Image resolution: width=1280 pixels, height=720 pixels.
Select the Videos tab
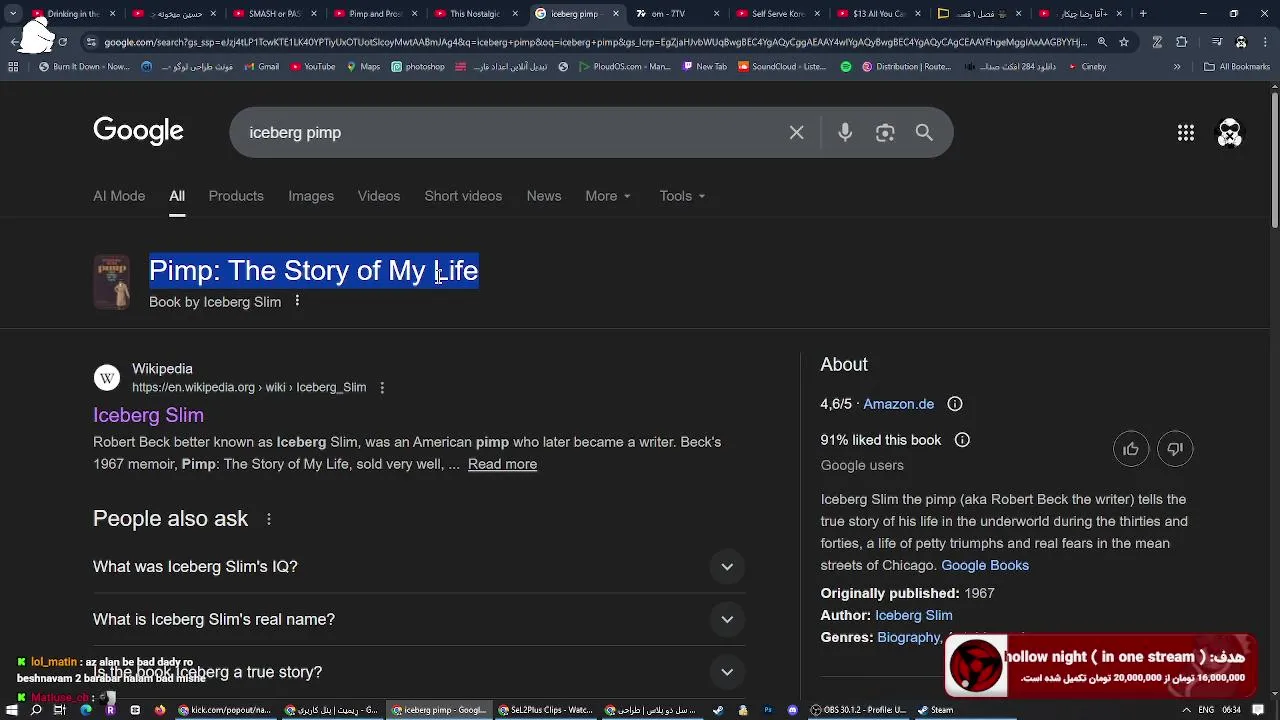[x=379, y=196]
